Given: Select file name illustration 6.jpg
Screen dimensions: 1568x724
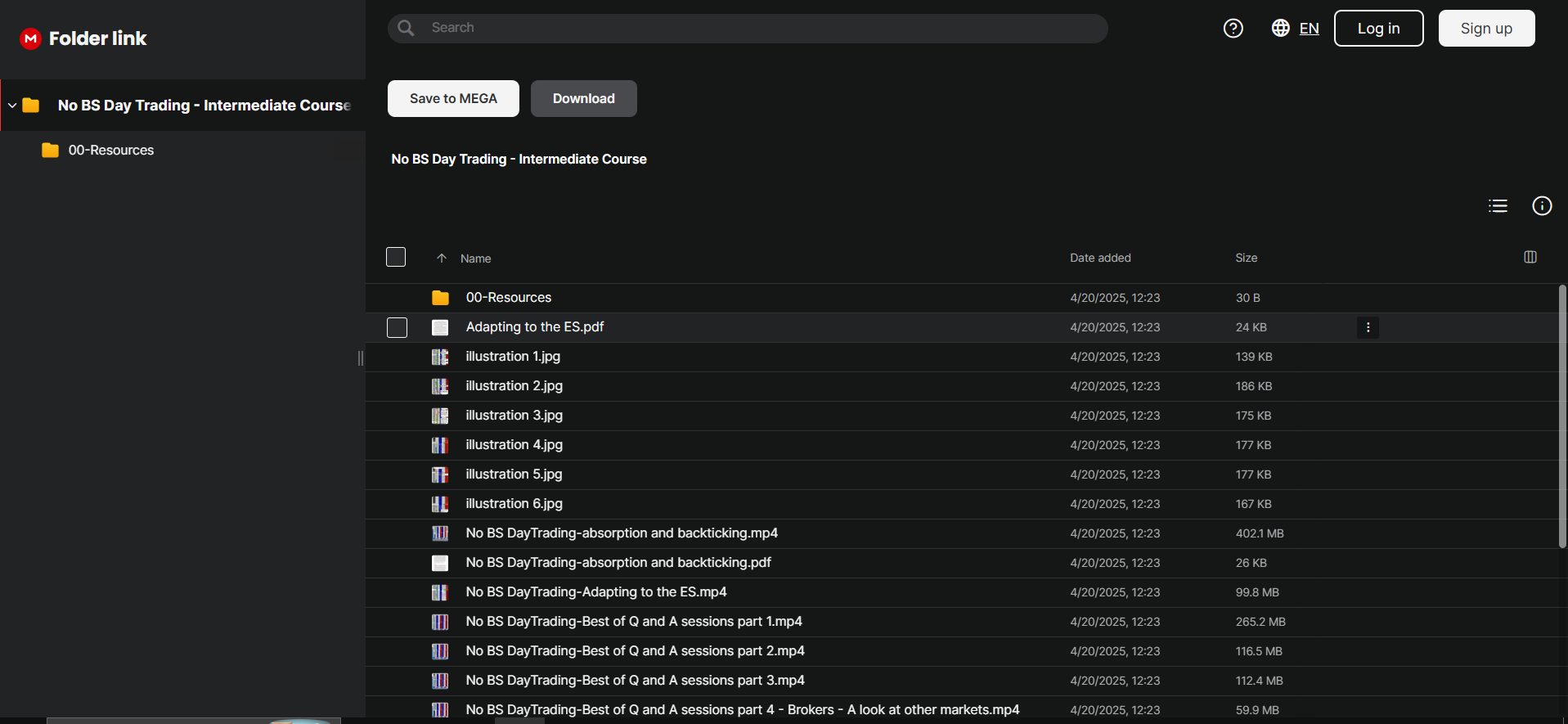Looking at the screenshot, I should [514, 504].
